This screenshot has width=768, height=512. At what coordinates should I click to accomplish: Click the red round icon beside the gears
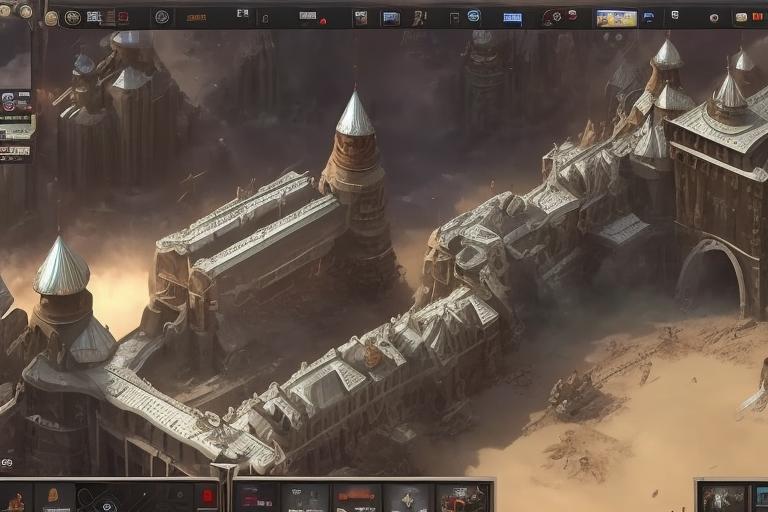point(572,15)
